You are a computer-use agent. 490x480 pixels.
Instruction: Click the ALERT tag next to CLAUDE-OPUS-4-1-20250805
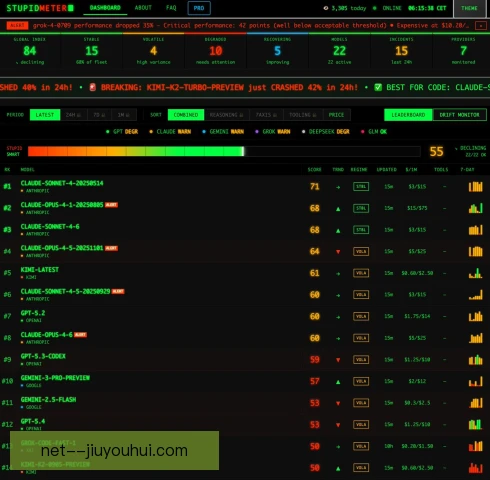111,205
